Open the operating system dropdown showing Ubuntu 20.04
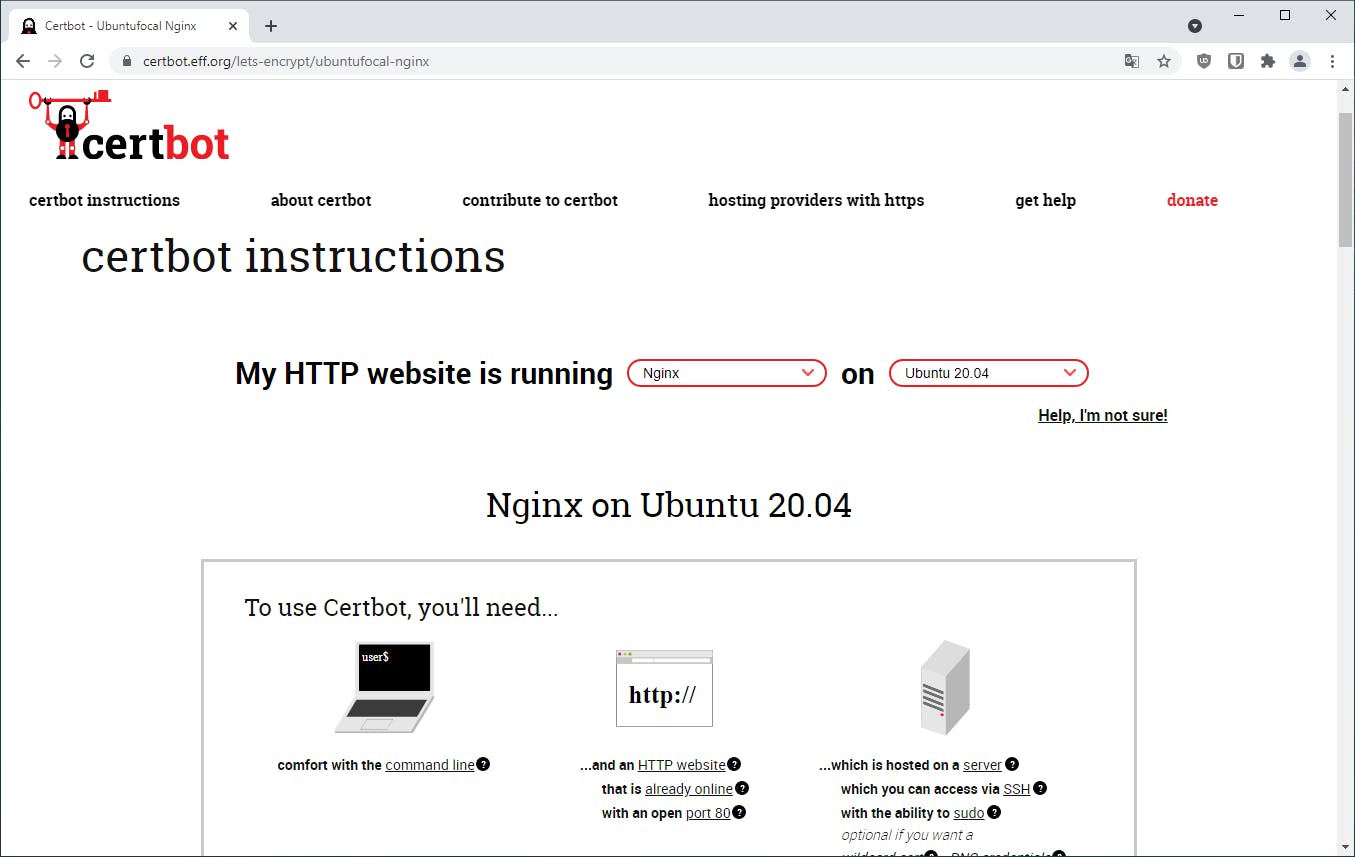Viewport: 1355px width, 857px height. click(988, 373)
